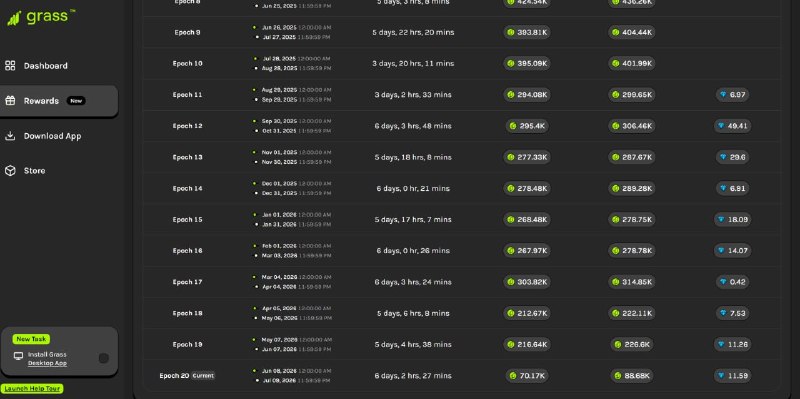Click the Epoch 20 diamond 11.59 badge
The width and height of the screenshot is (800, 399).
[732, 376]
